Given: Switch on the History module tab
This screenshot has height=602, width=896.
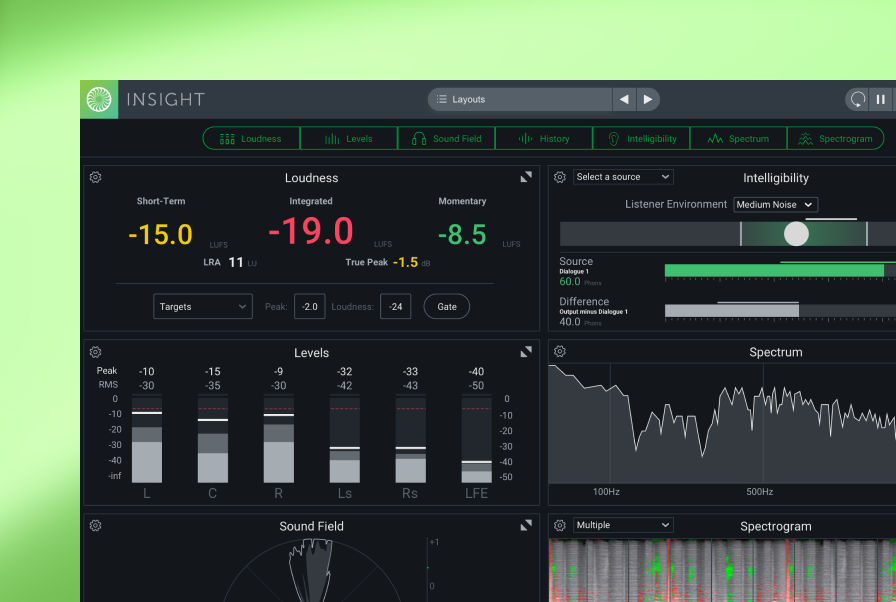Looking at the screenshot, I should [544, 139].
